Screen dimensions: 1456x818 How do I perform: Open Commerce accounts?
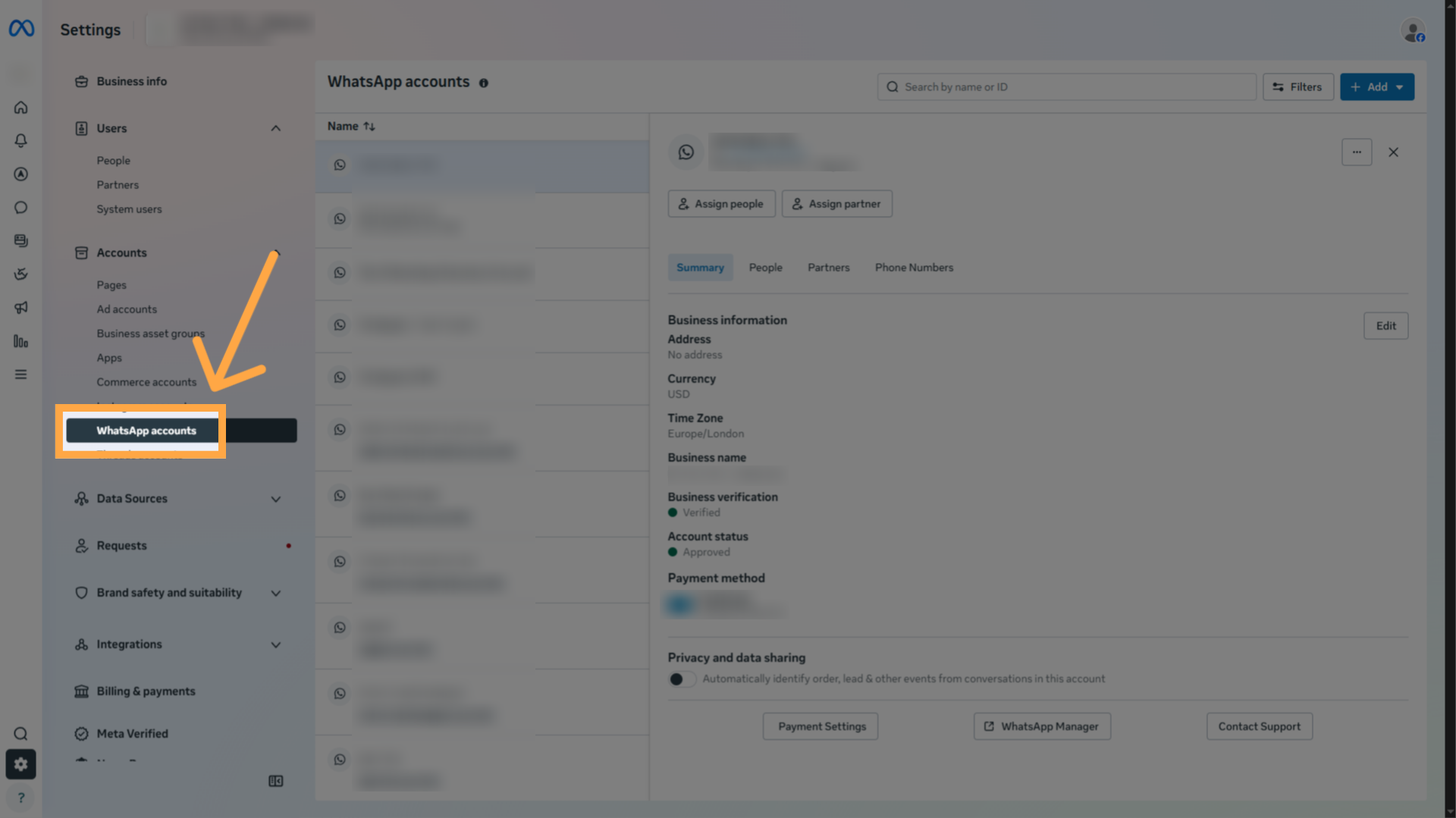pyautogui.click(x=146, y=382)
